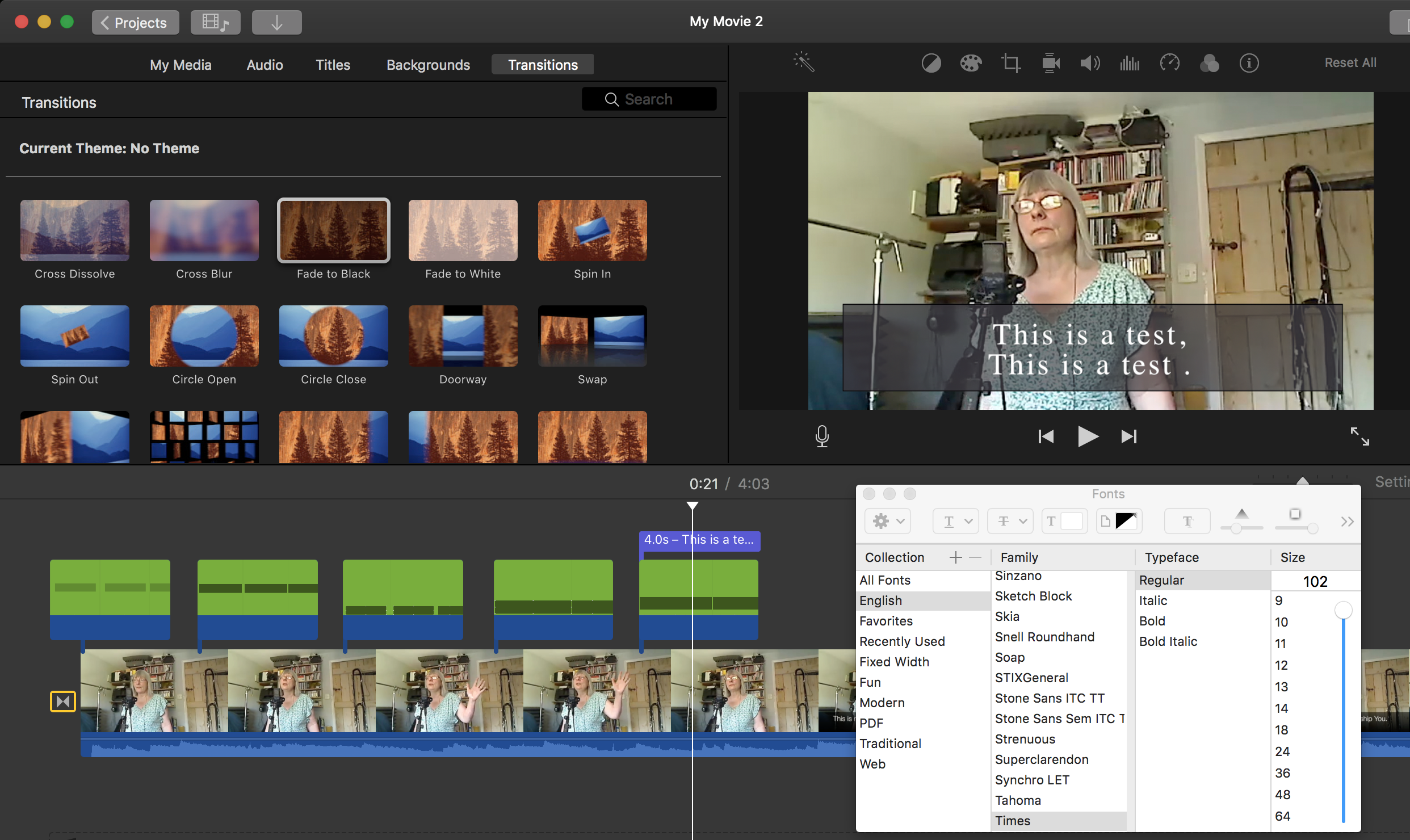Open the clip filter and audio effects icon
This screenshot has height=840, width=1410.
(x=1209, y=63)
